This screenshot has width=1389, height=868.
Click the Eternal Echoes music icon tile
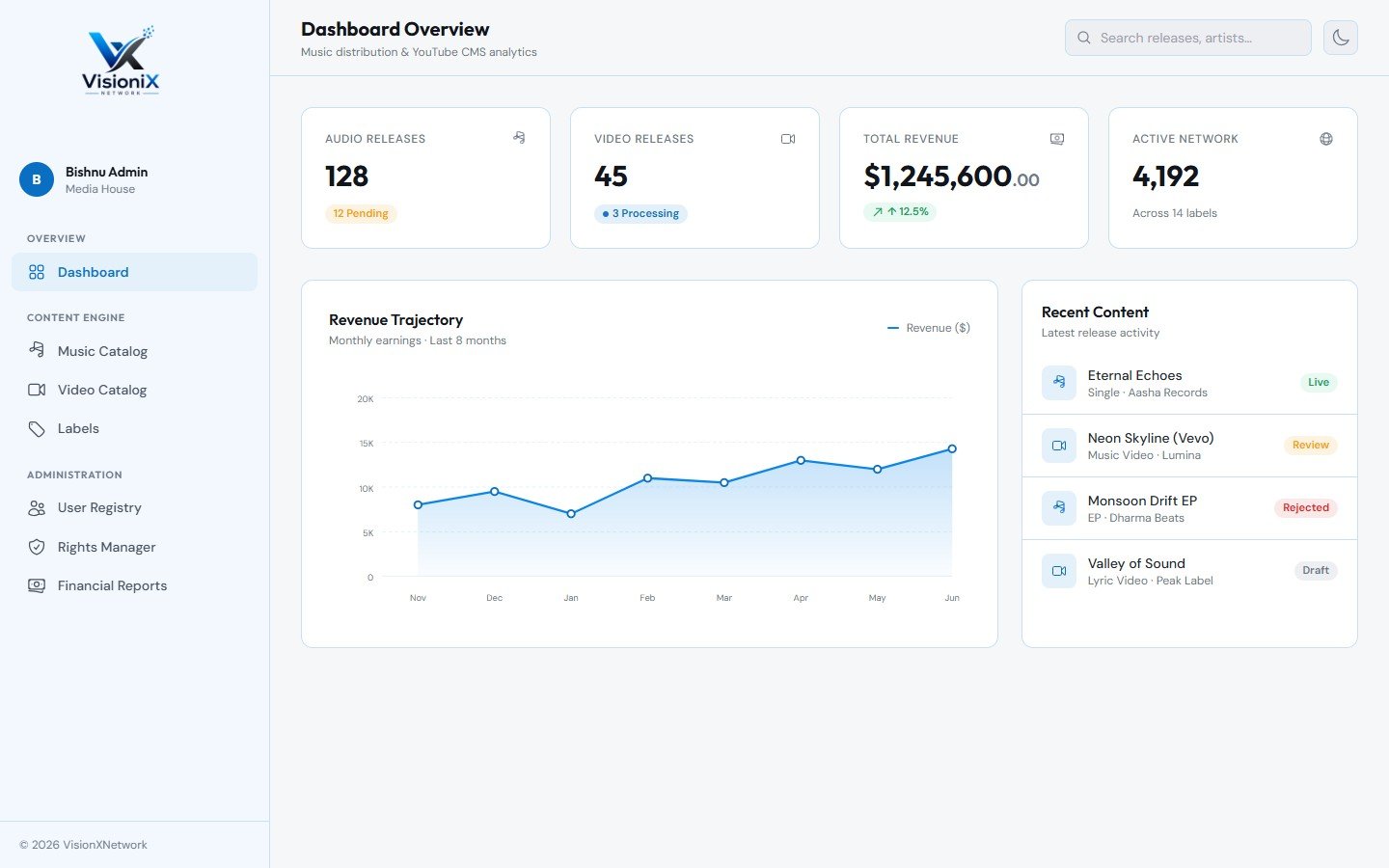tap(1059, 383)
